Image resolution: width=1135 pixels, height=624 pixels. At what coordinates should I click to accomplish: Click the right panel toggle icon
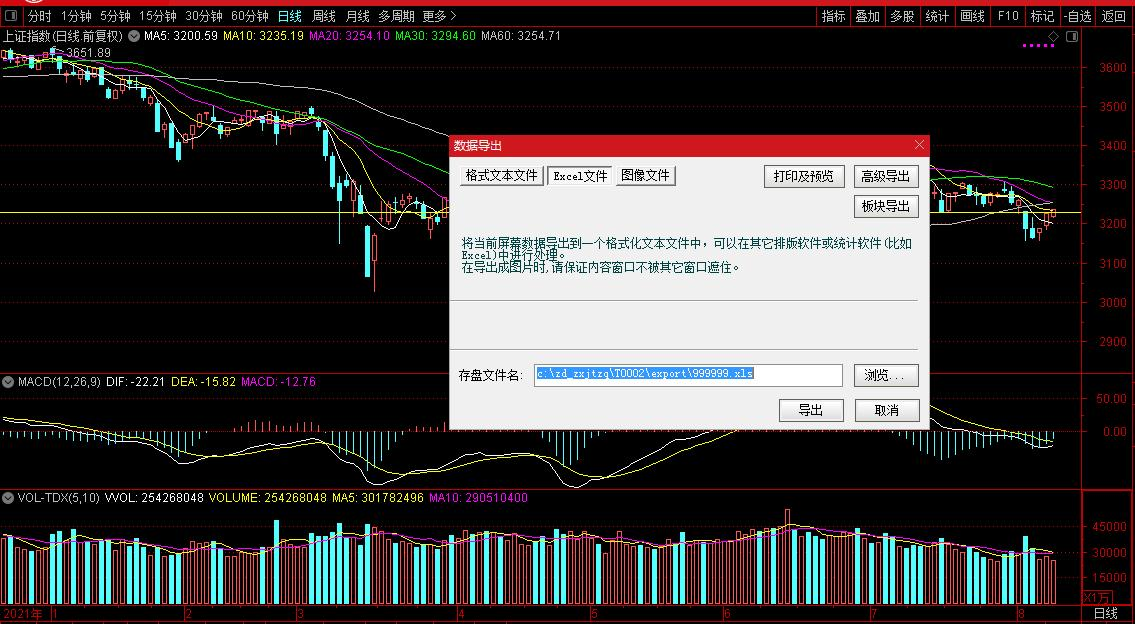[1072, 36]
